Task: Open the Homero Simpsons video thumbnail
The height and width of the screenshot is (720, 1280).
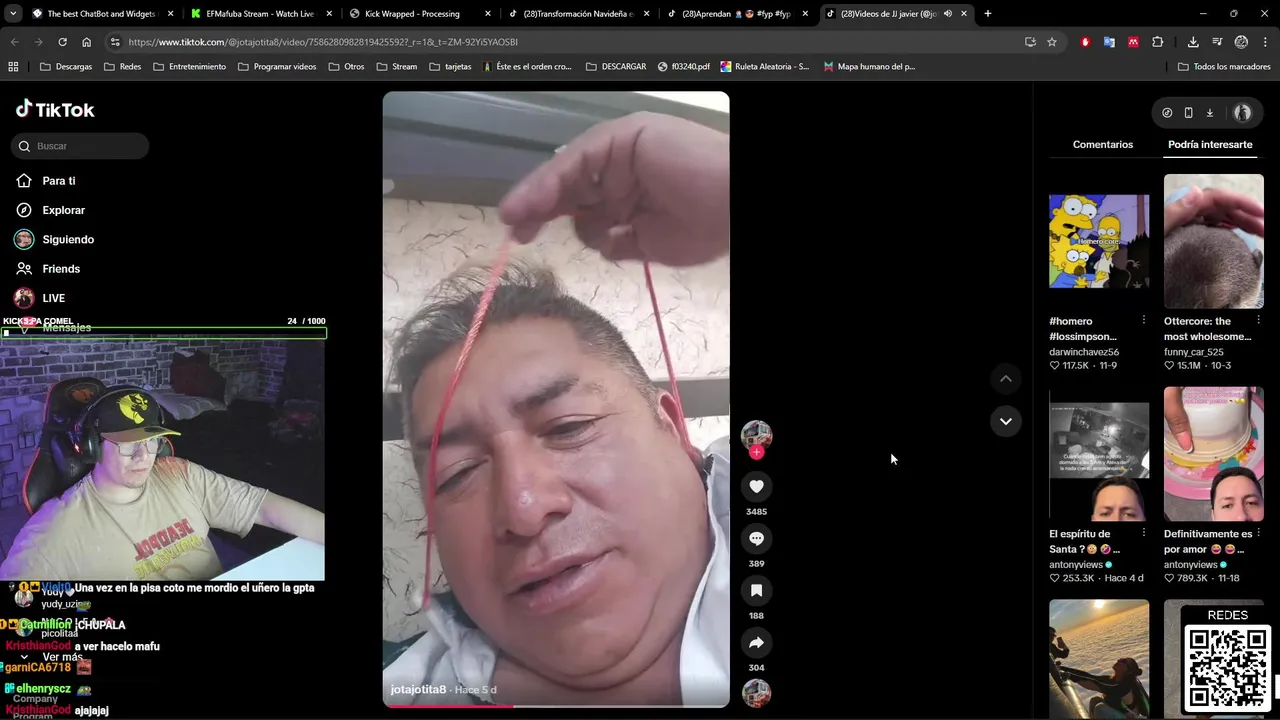Action: [1099, 241]
